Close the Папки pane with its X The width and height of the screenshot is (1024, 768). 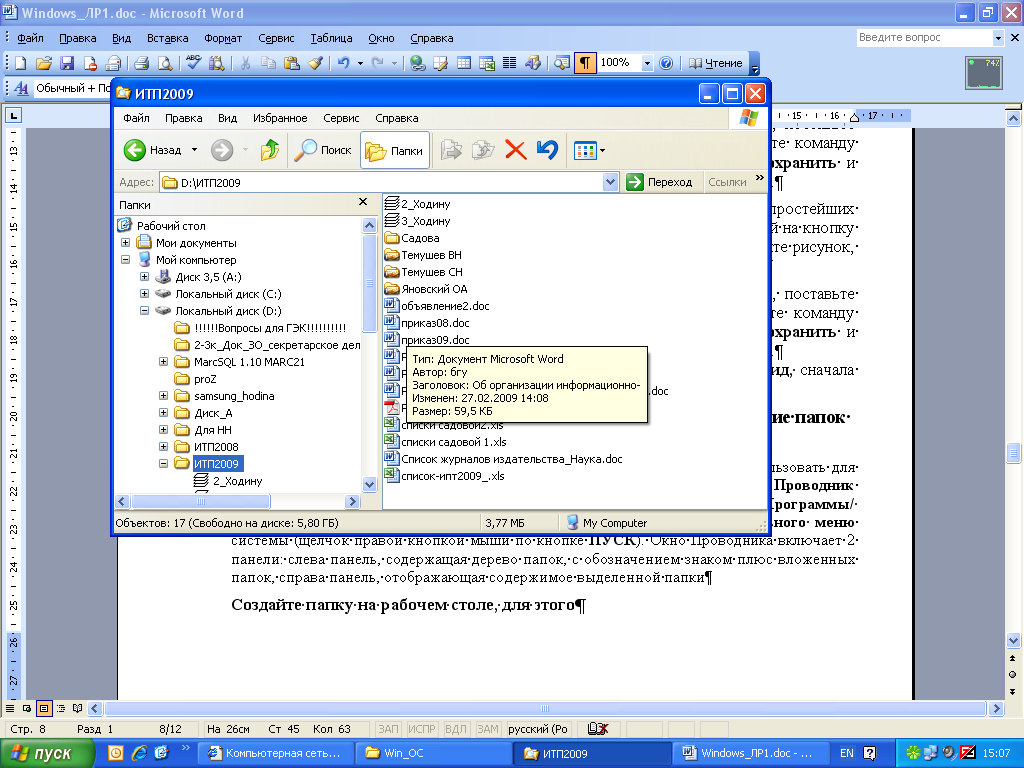click(363, 202)
